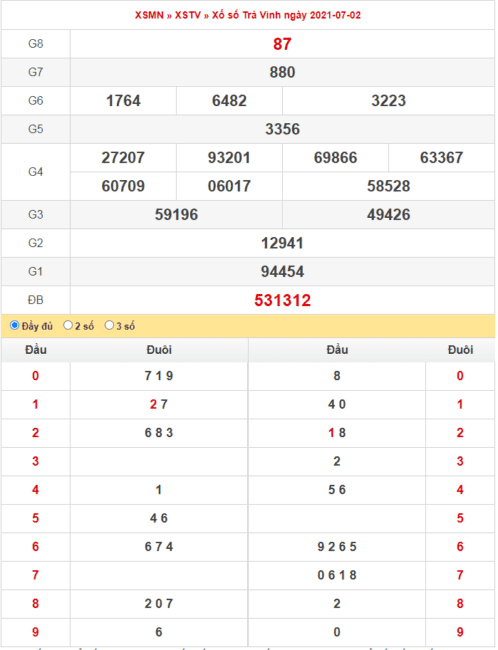
Task: Click the G4 number 27207
Action: point(123,158)
